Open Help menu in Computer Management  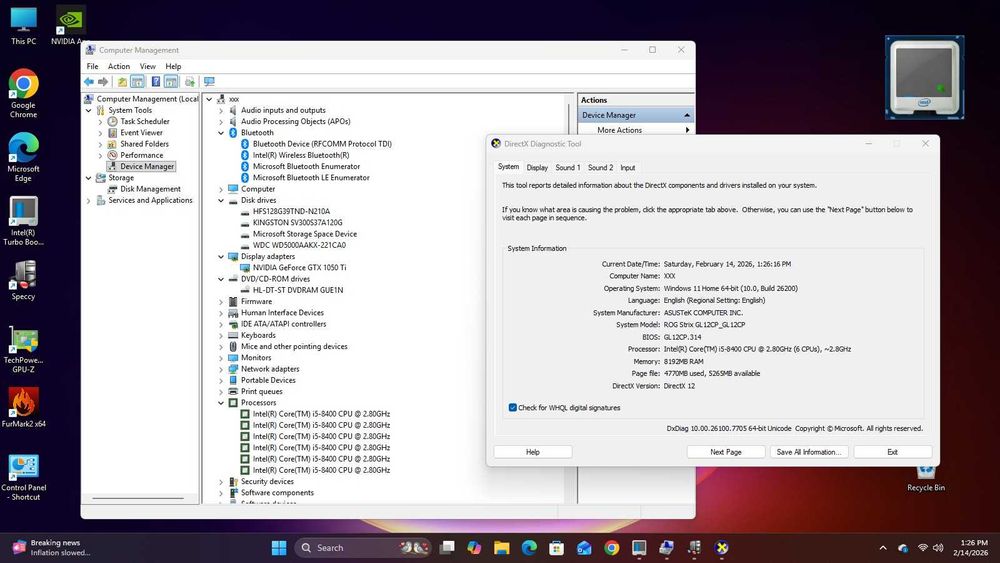173,66
